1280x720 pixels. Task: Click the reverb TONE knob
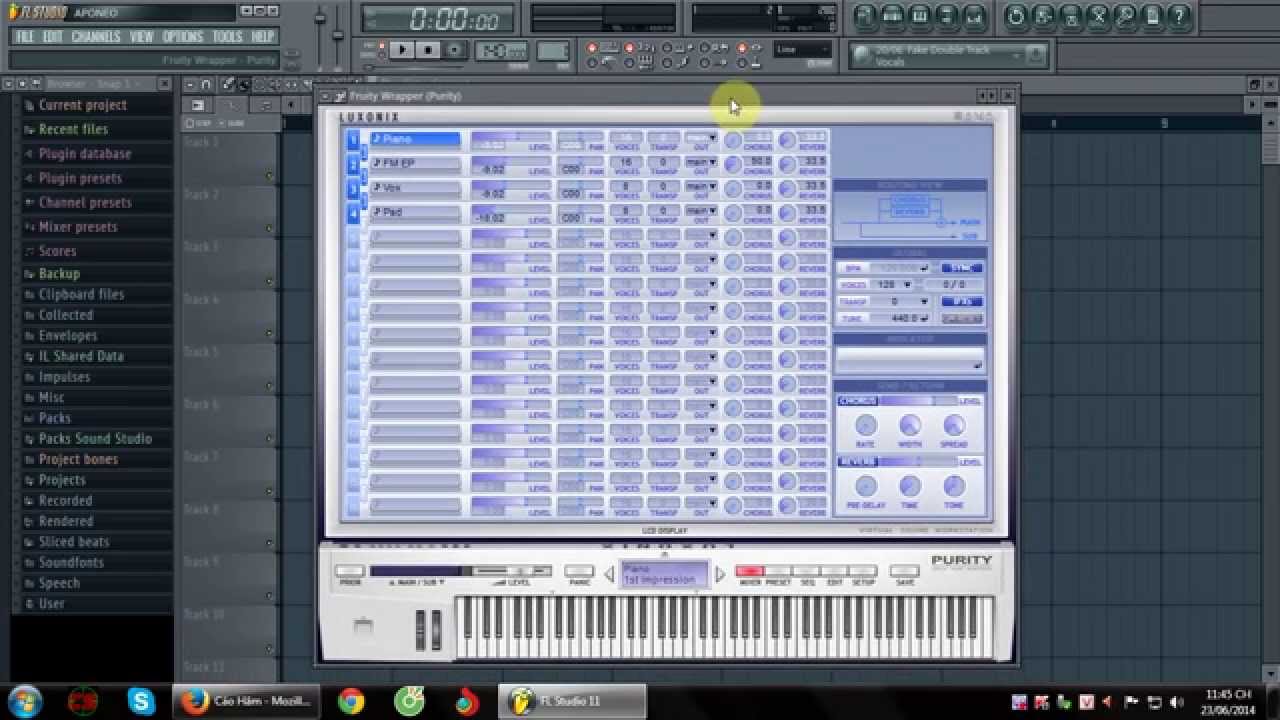pos(954,487)
